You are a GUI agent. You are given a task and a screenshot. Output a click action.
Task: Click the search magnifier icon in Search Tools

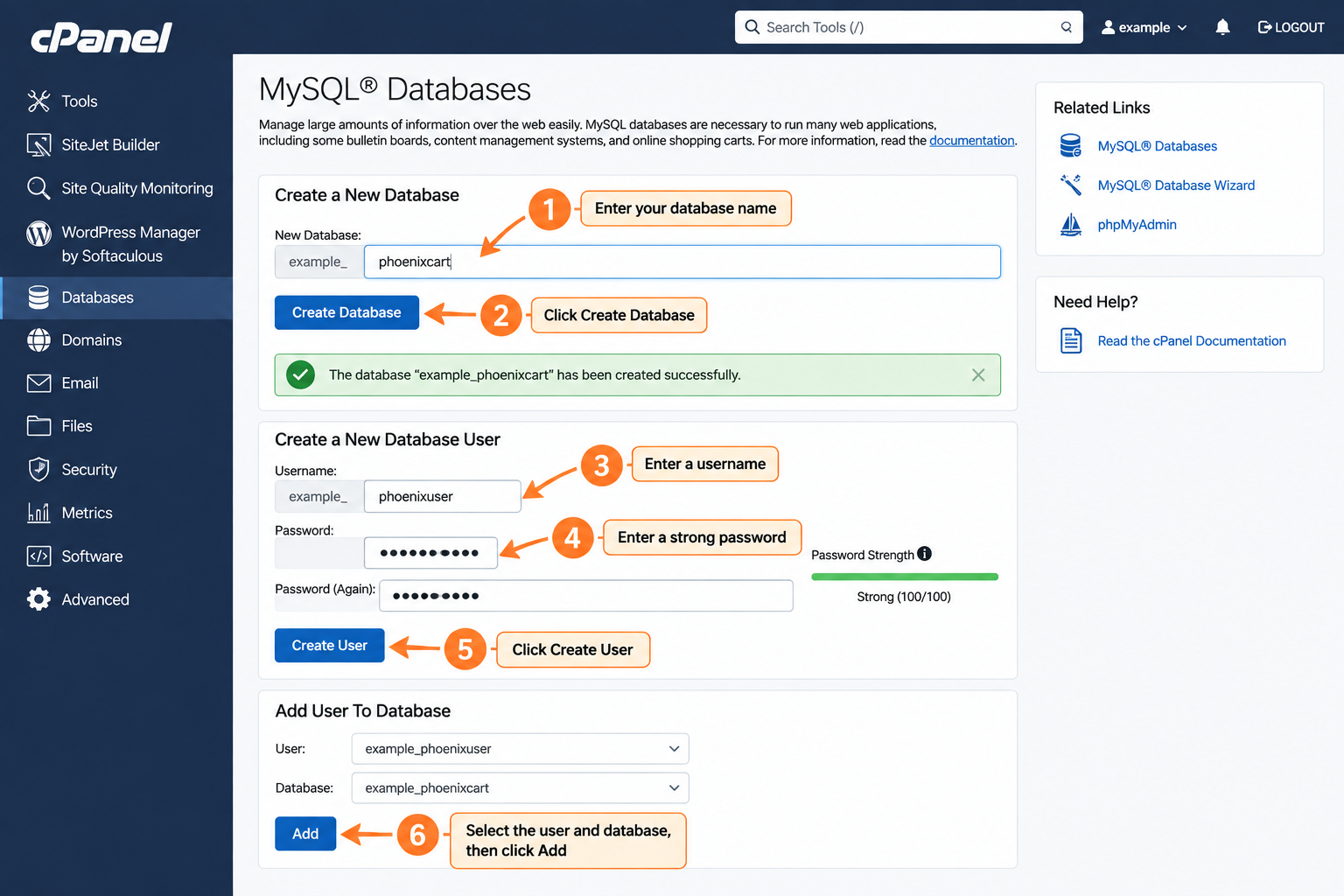pos(752,27)
